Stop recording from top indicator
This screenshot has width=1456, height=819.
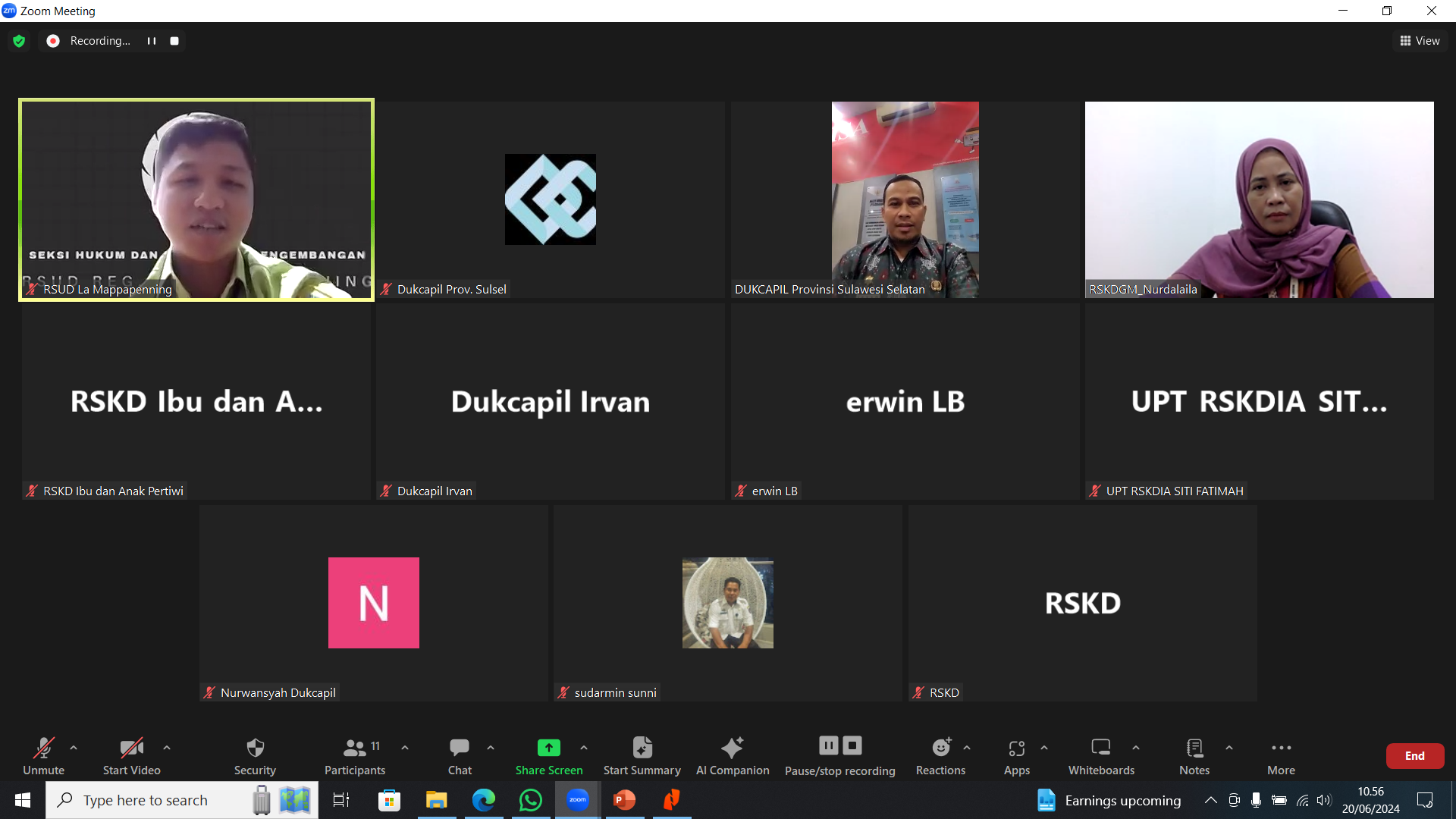point(174,41)
